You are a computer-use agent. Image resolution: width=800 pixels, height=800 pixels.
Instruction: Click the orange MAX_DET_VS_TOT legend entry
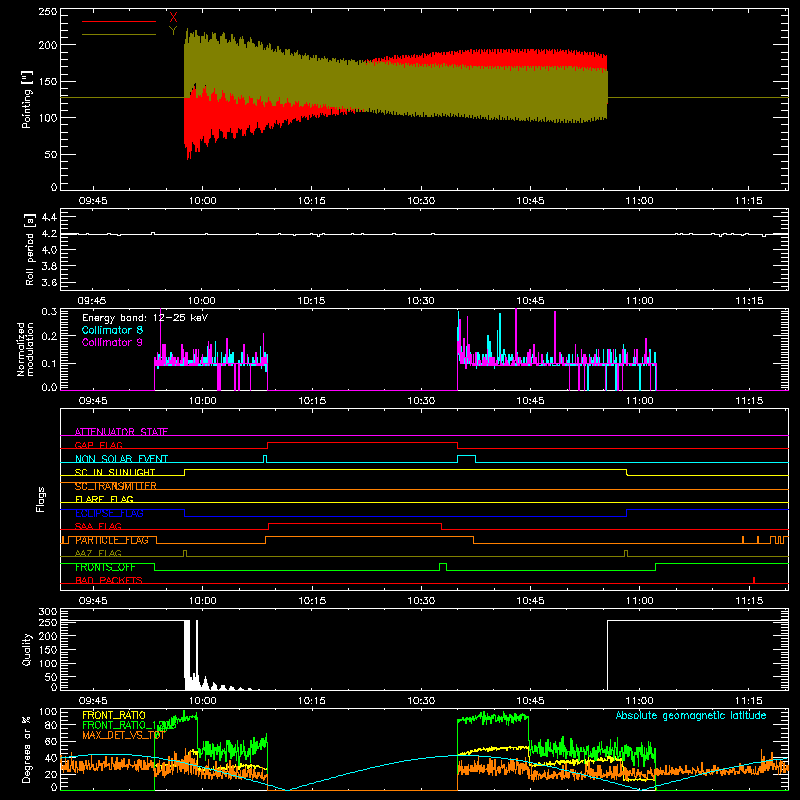coord(123,735)
